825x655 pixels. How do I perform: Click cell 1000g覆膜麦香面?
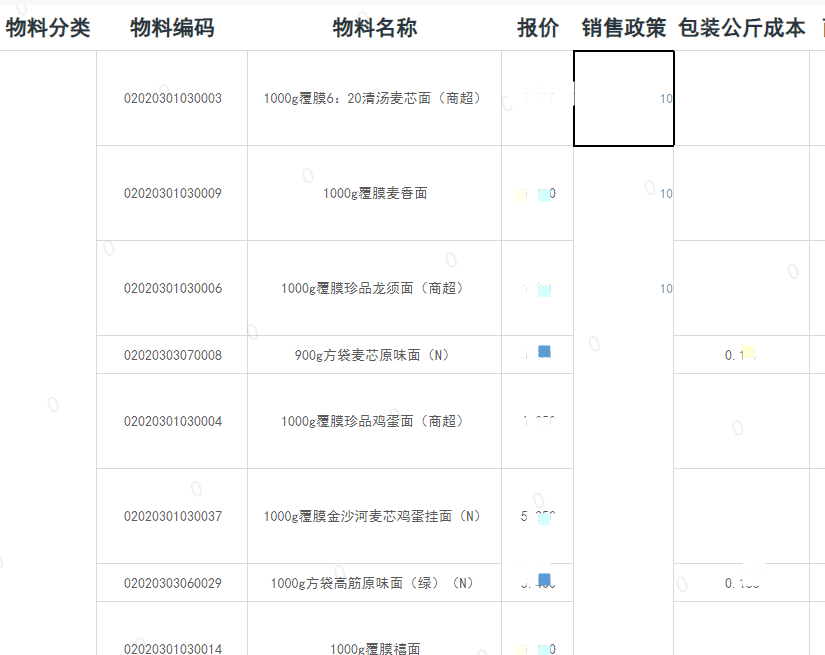pos(375,194)
